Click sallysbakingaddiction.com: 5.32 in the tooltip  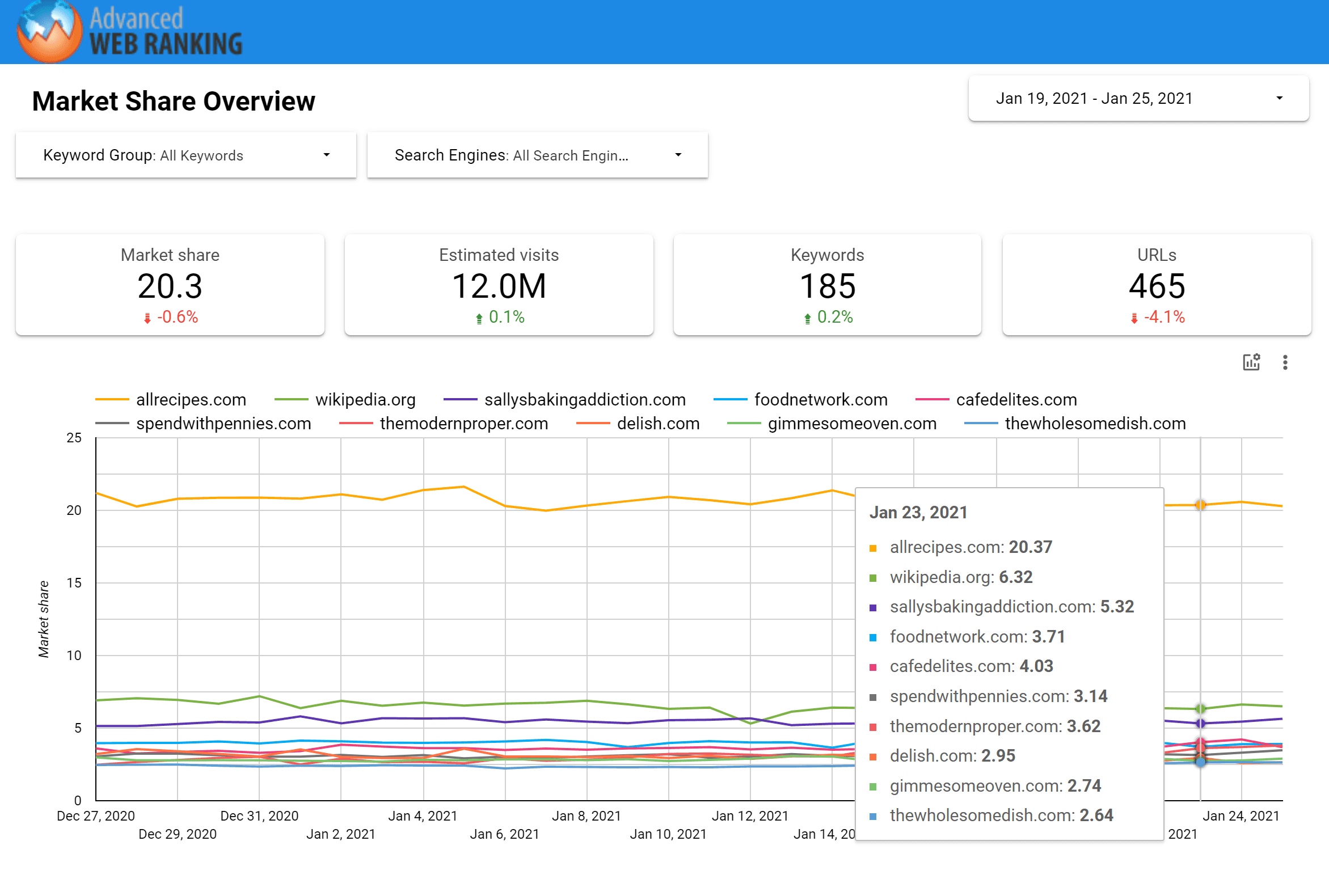(1012, 607)
